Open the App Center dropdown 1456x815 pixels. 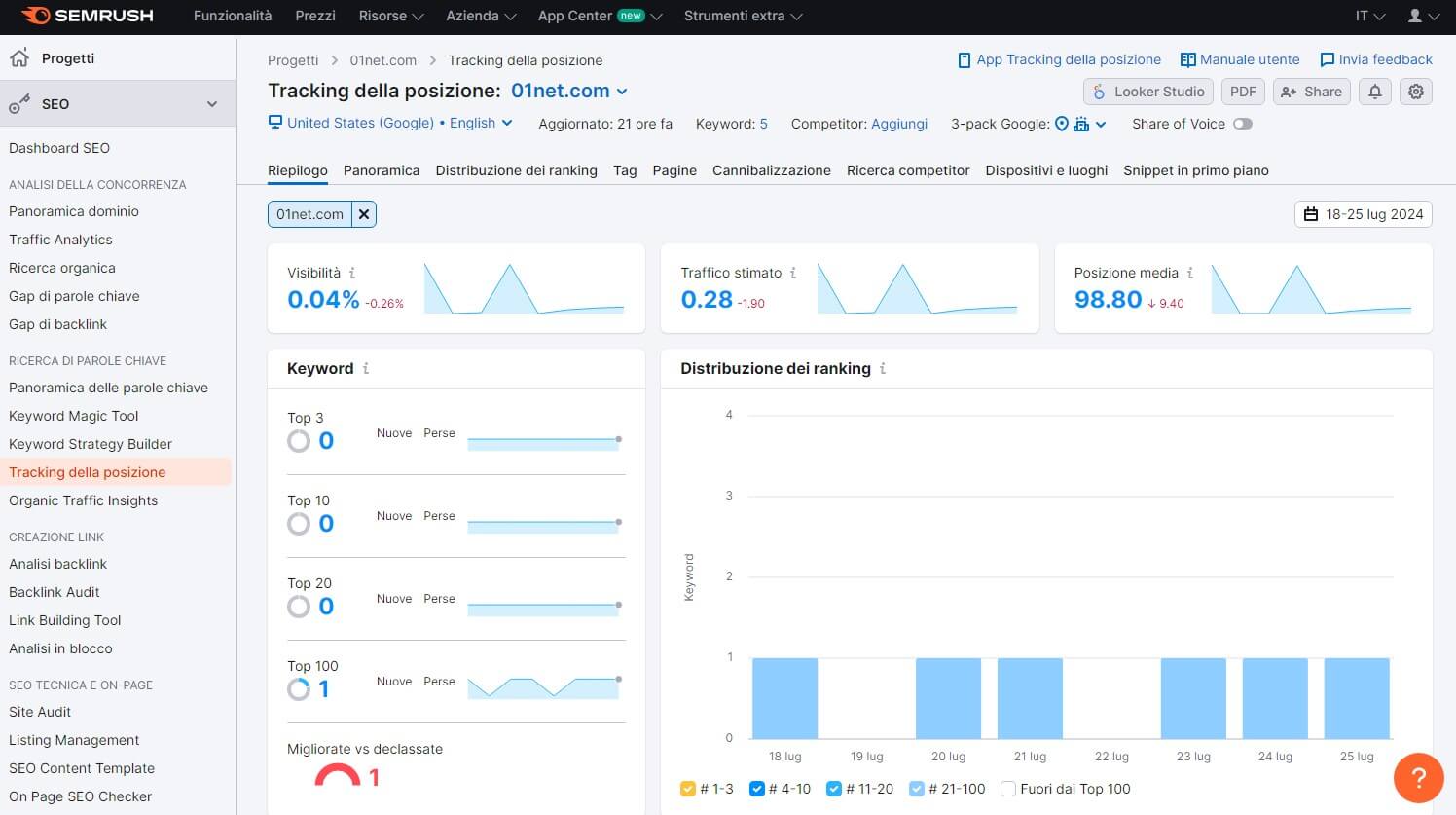click(600, 16)
